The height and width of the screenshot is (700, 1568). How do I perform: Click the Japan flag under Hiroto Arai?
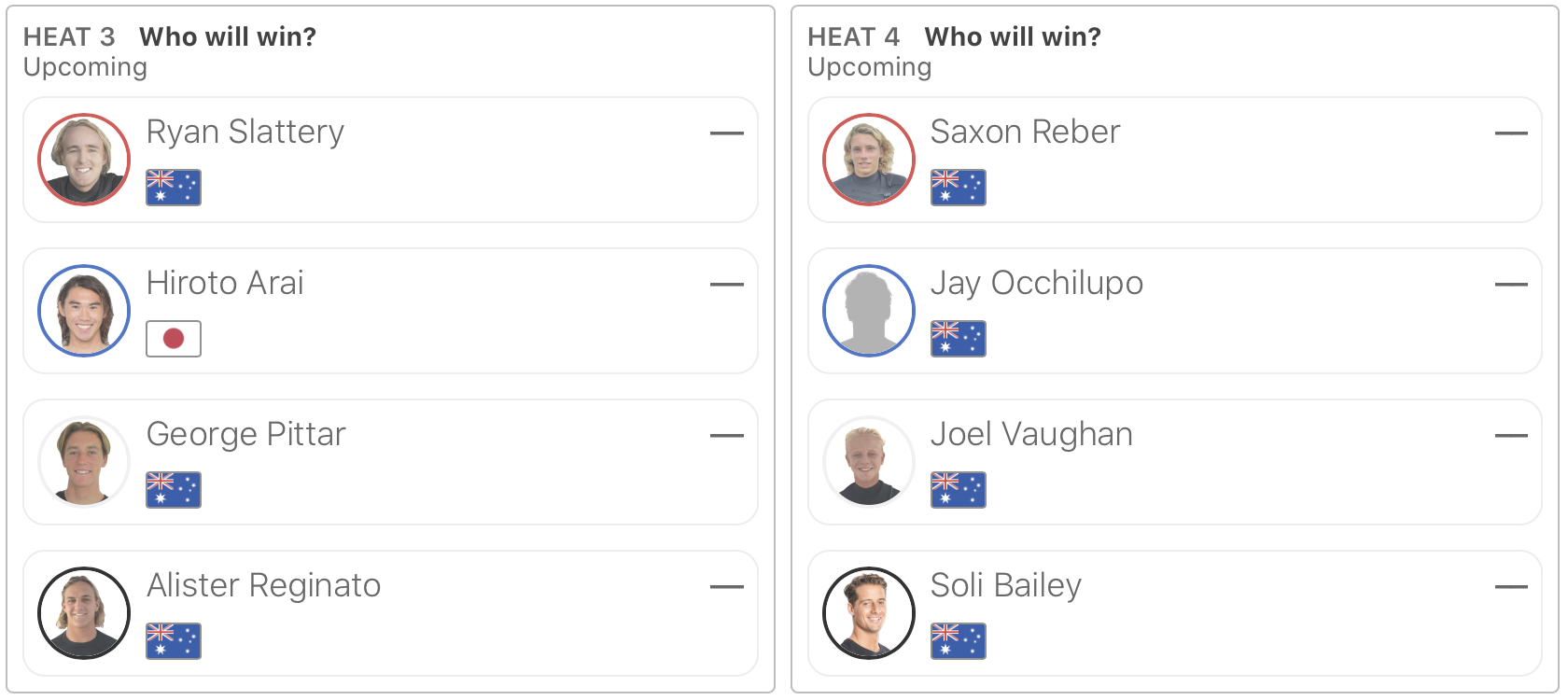(174, 339)
